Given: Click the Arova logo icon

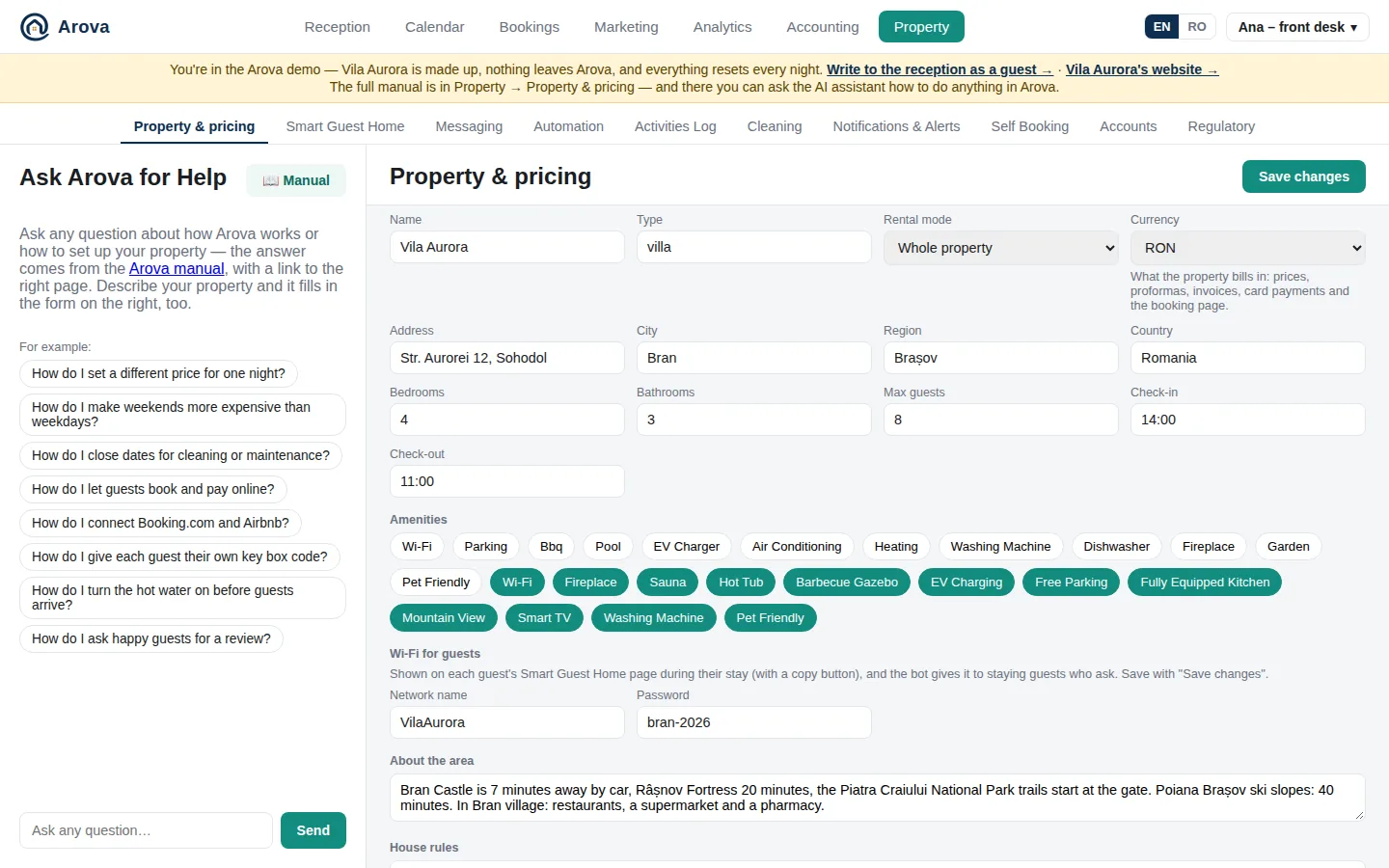Looking at the screenshot, I should point(35,27).
